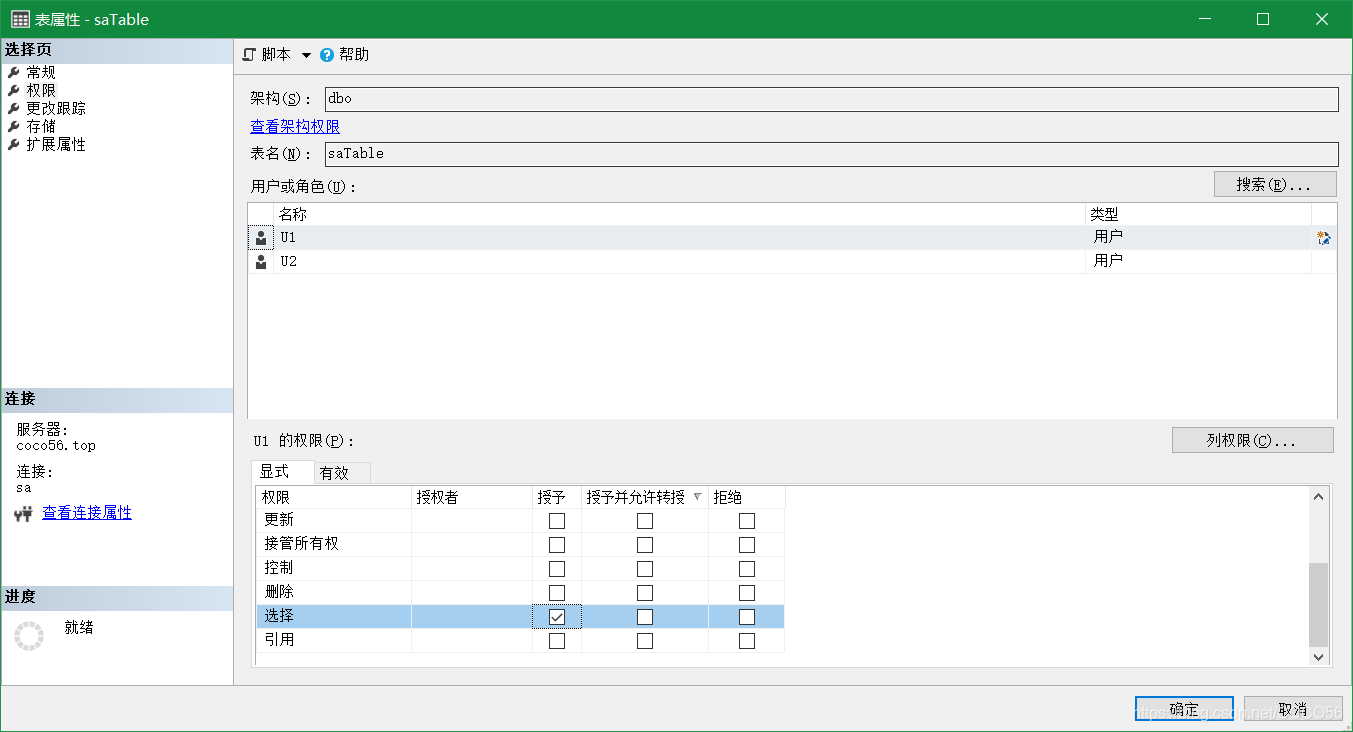Check 授予 for 引用 permission
1353x732 pixels.
pyautogui.click(x=557, y=641)
